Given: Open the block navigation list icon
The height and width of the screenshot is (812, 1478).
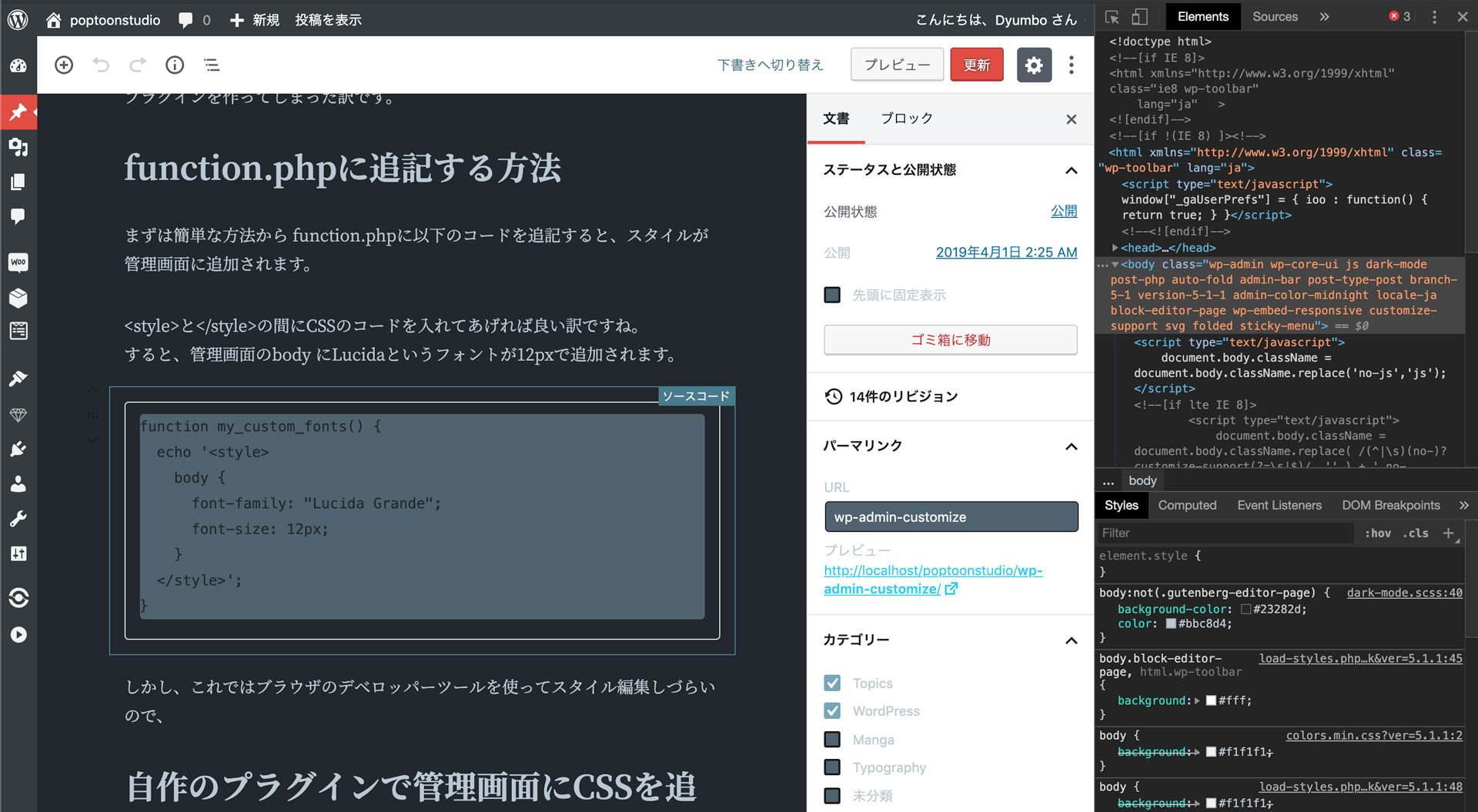Looking at the screenshot, I should (212, 65).
